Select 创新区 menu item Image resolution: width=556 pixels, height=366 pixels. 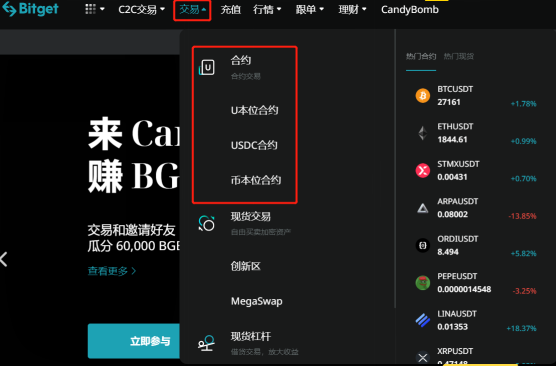tap(246, 266)
